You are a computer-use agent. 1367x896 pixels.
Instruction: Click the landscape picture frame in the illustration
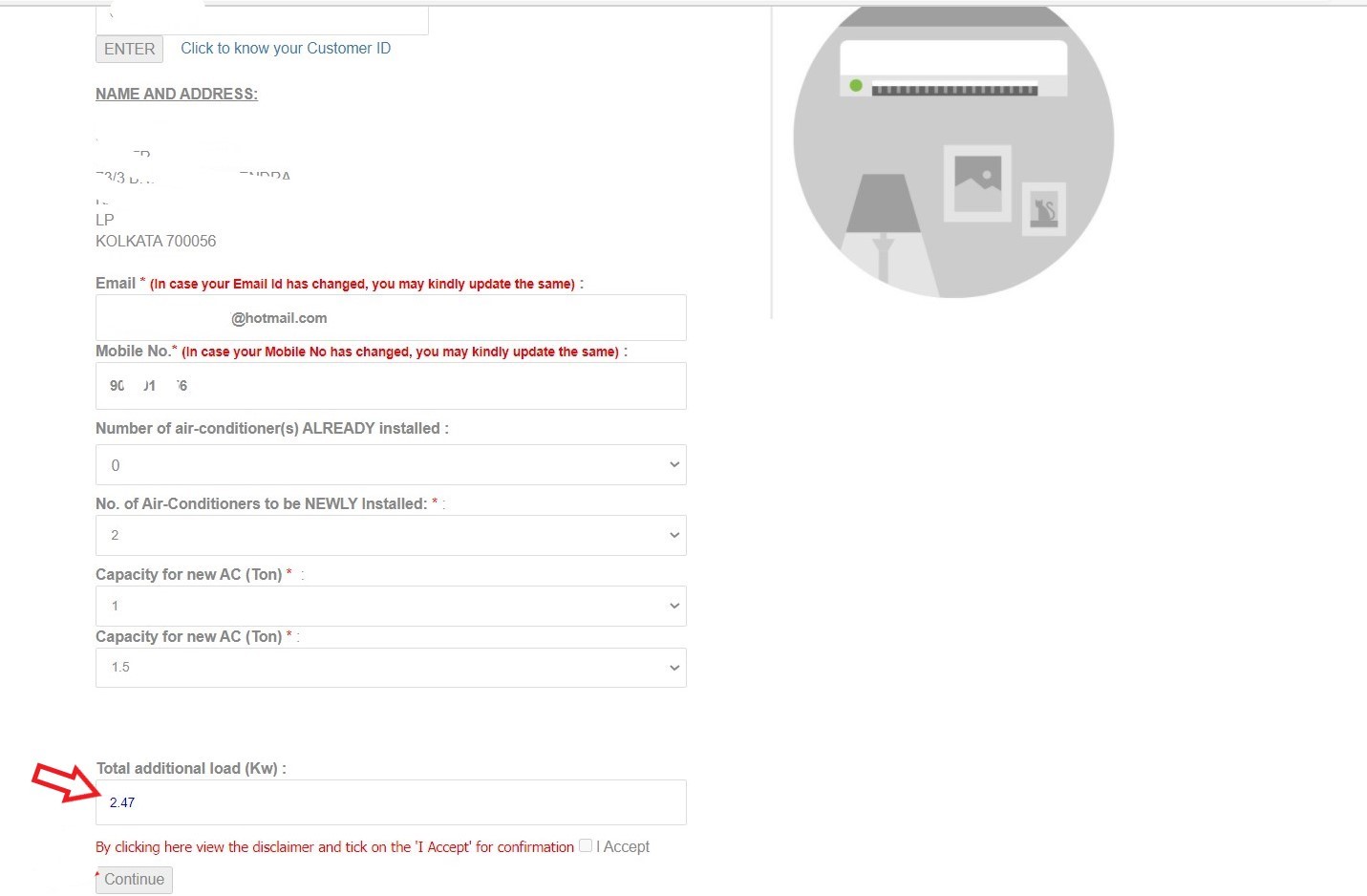[977, 182]
